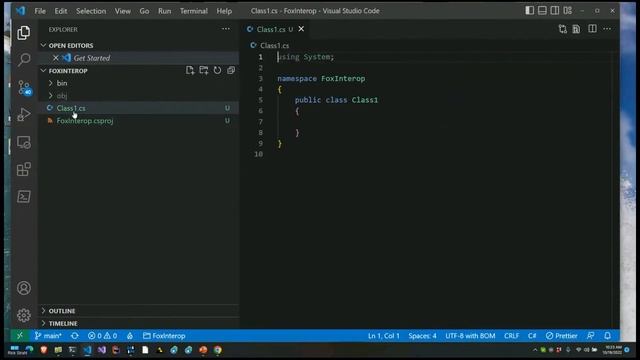Change encoding UTF-8 with BOM
Image resolution: width=640 pixels, height=360 pixels.
tap(470, 336)
